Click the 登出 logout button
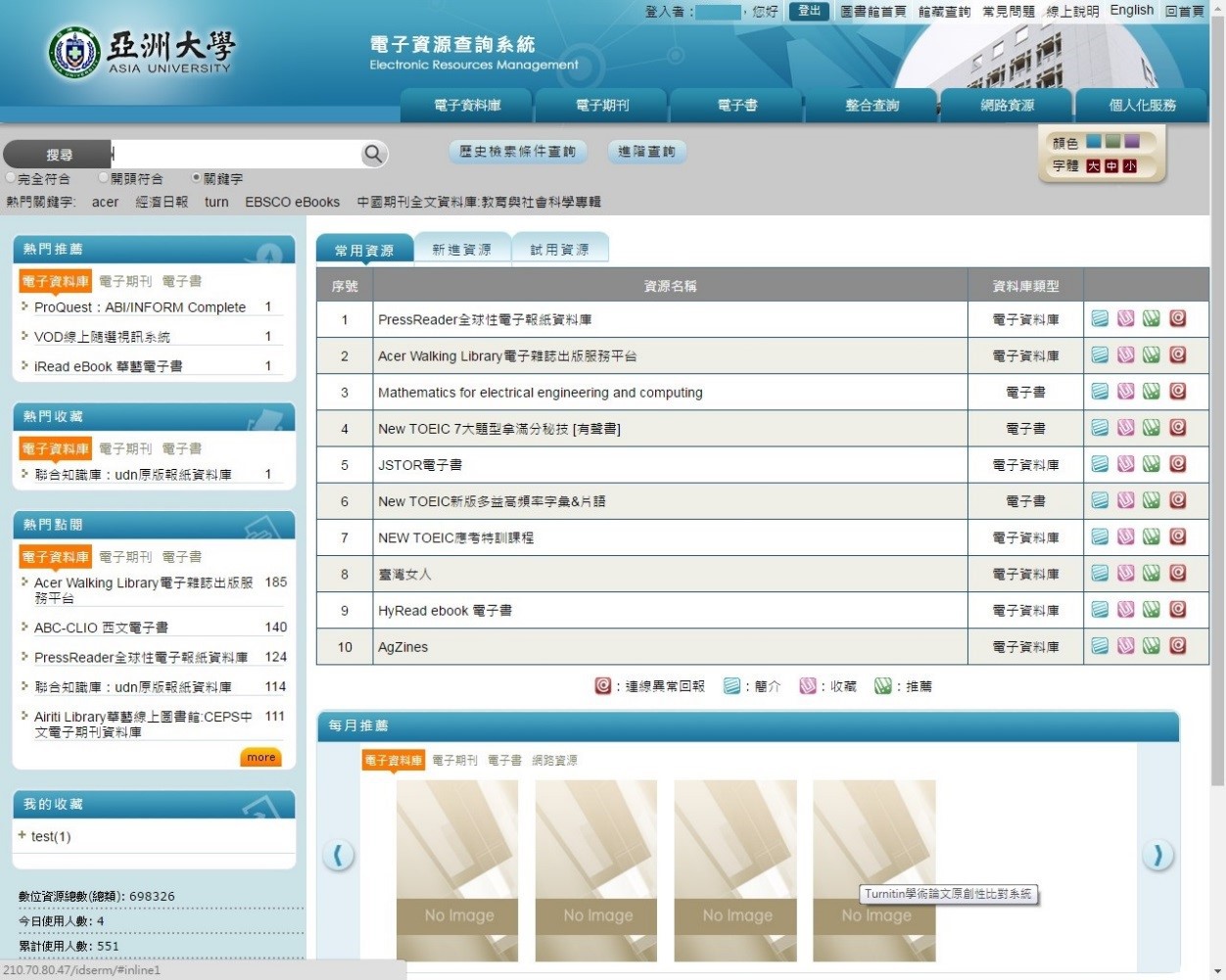1226x980 pixels. point(809,11)
